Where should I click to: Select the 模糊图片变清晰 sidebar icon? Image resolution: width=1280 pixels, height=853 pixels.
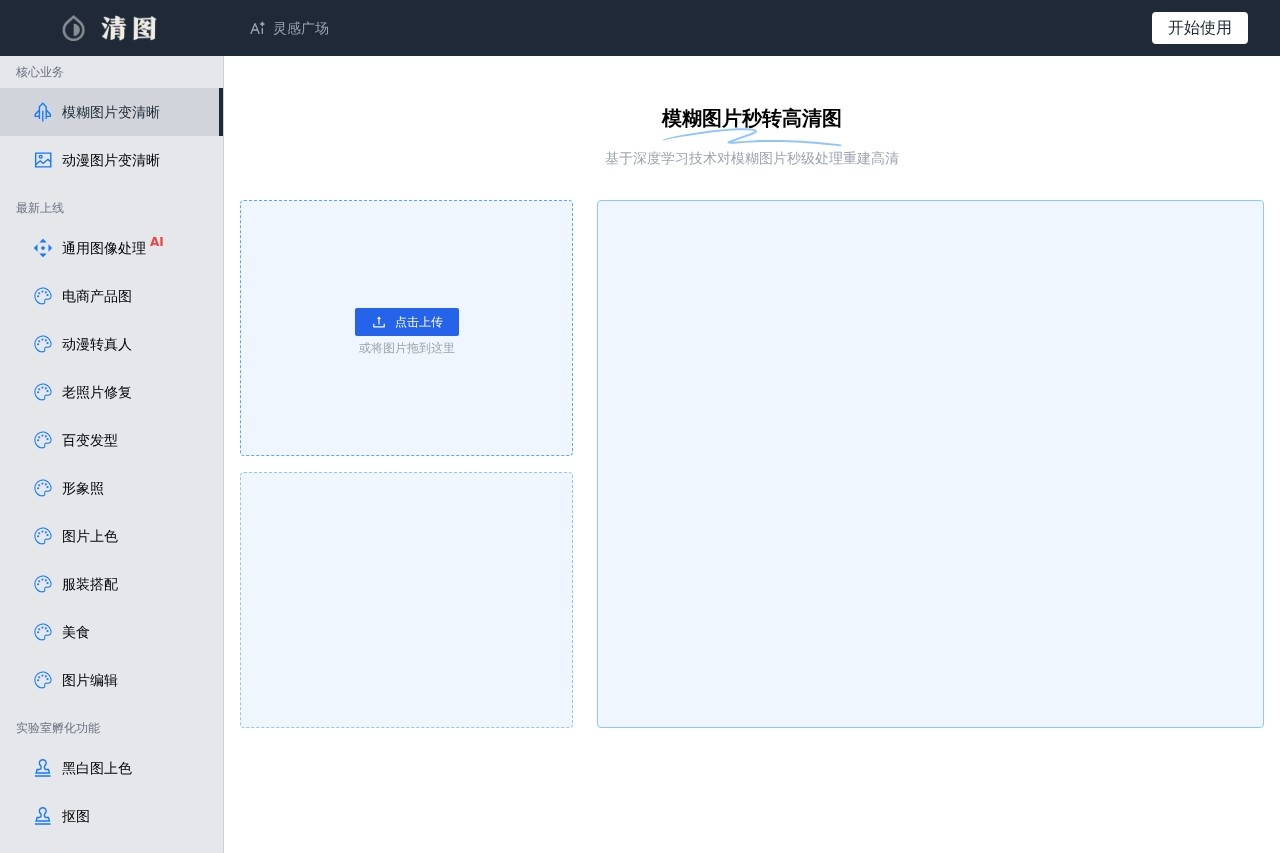(43, 112)
